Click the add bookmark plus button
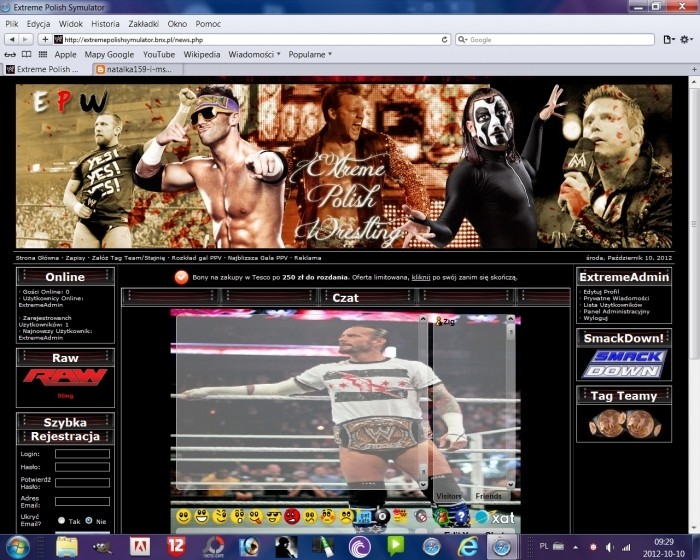Screen dimensions: 700x560 click(x=45, y=39)
